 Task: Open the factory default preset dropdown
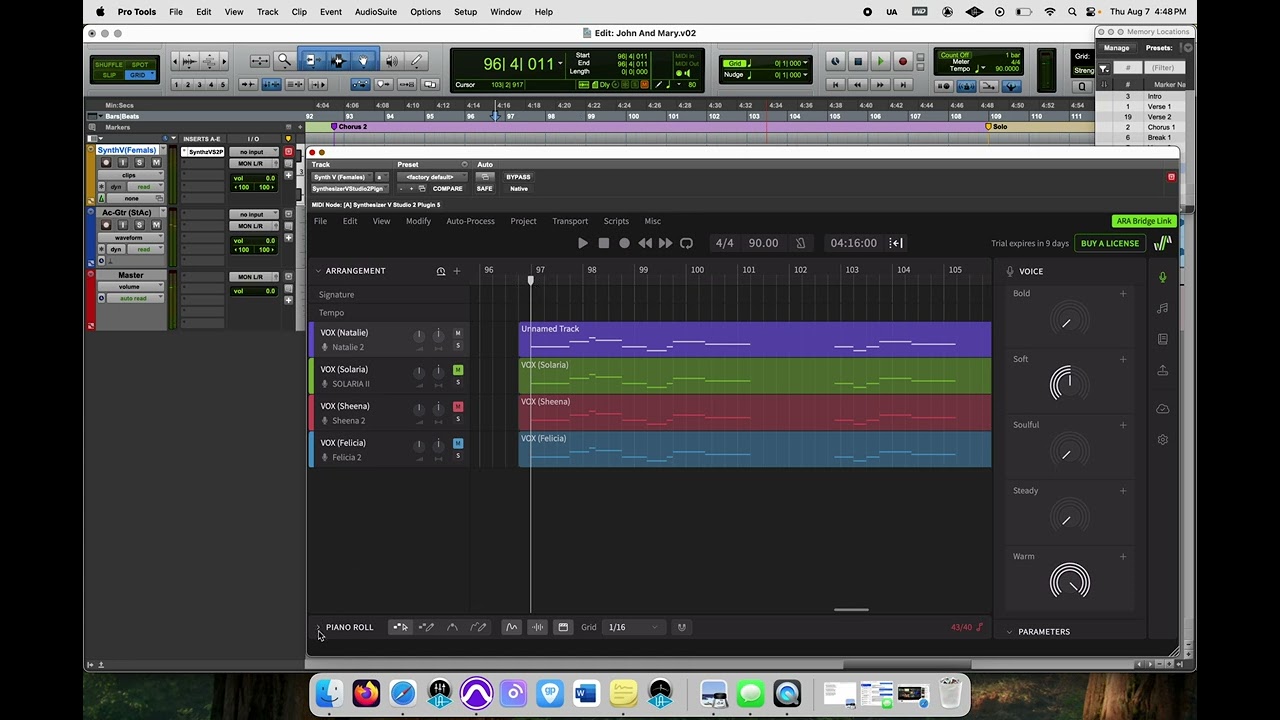430,177
